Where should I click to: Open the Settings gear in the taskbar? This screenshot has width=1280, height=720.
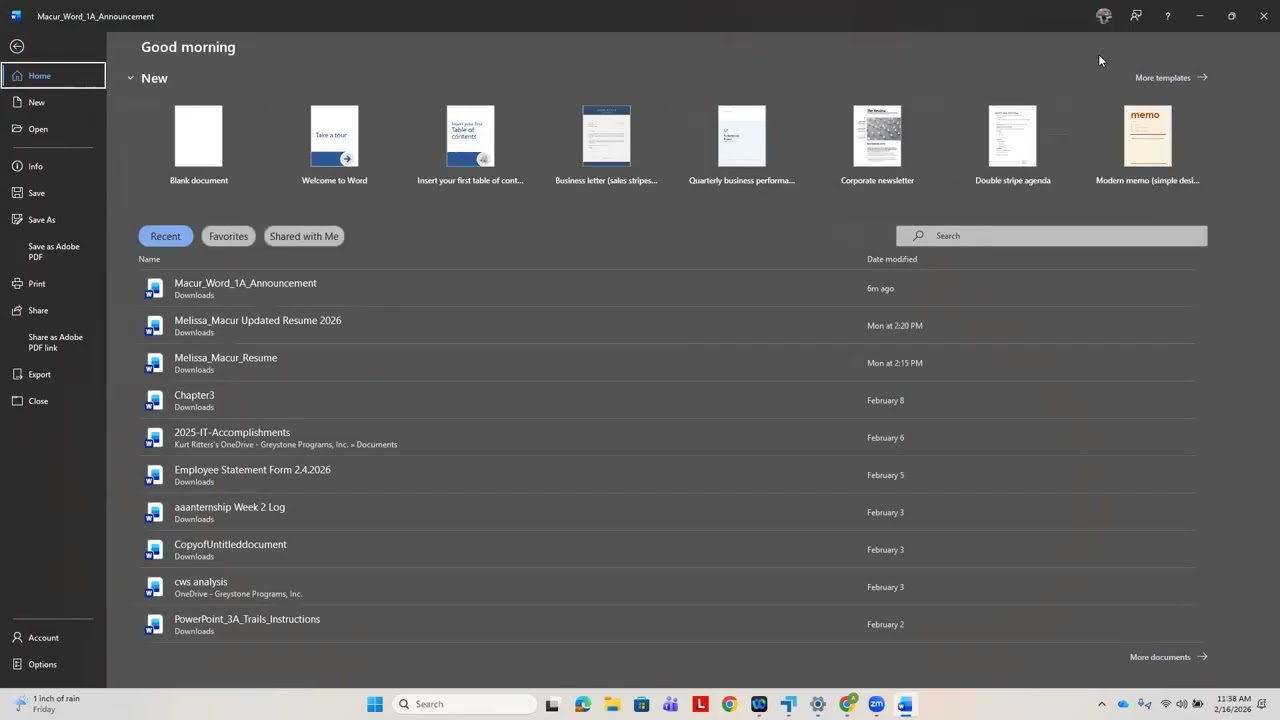pyautogui.click(x=818, y=704)
